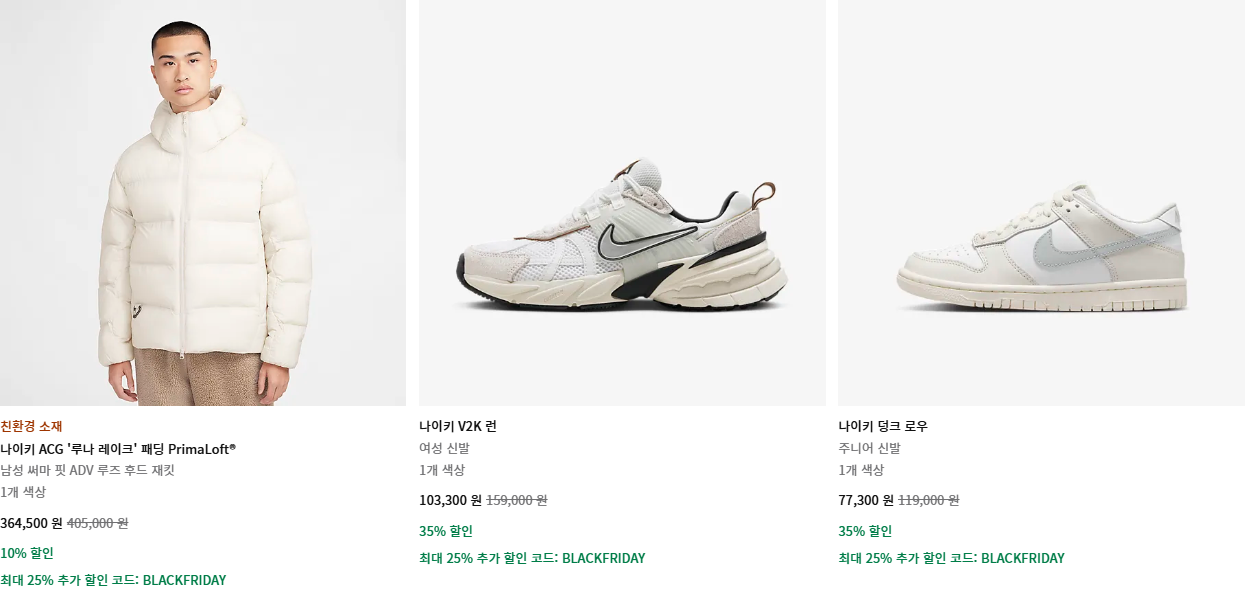
Task: Click the 나이키 V2K 런 product title
Action: (x=458, y=426)
